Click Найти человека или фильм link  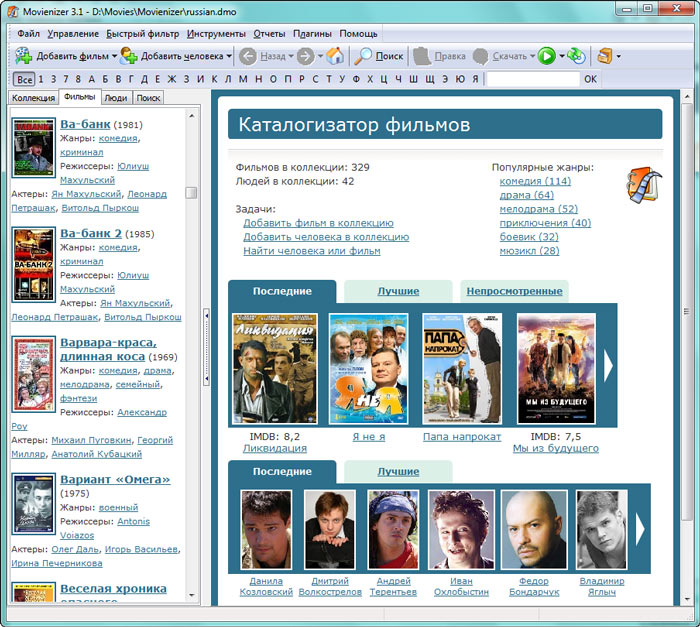[312, 251]
